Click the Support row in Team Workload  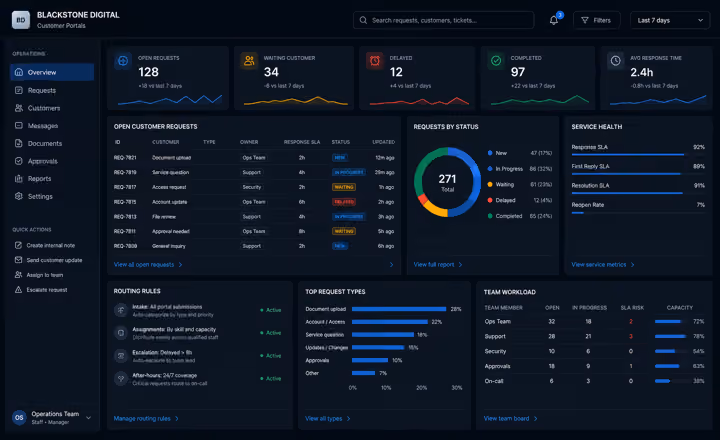594,336
